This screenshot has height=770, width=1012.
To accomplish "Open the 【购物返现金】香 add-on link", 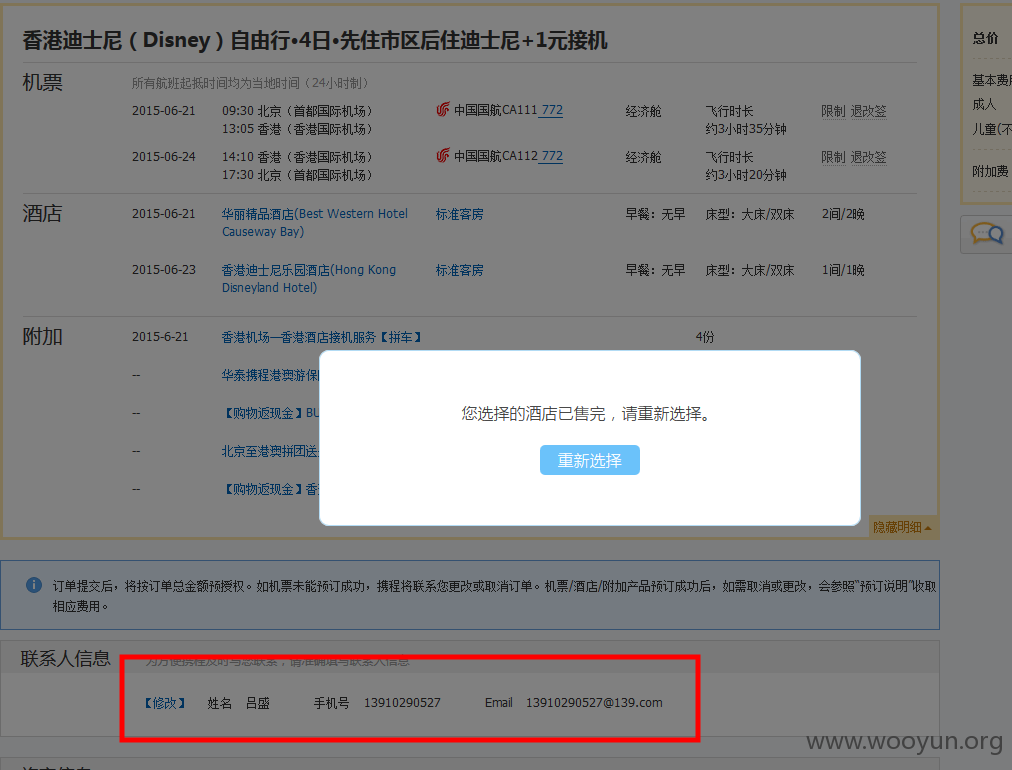I will tap(270, 489).
